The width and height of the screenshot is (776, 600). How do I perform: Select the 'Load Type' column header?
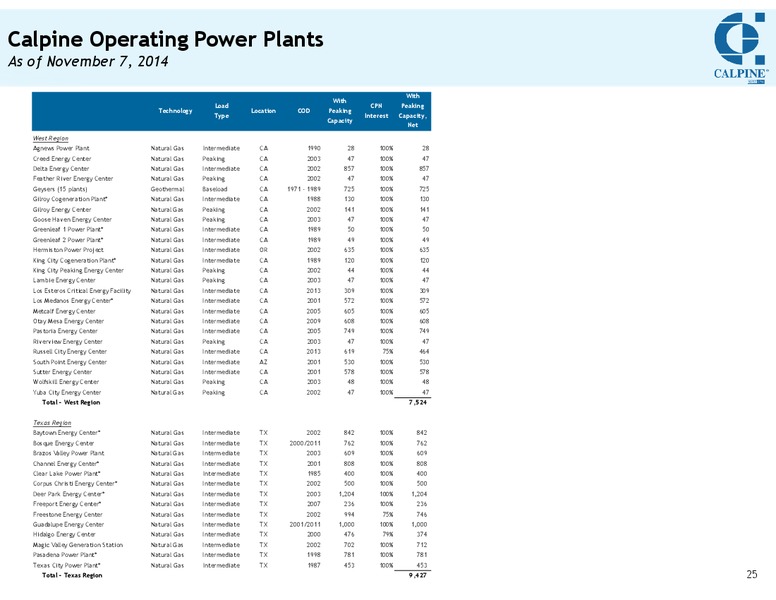[221, 111]
